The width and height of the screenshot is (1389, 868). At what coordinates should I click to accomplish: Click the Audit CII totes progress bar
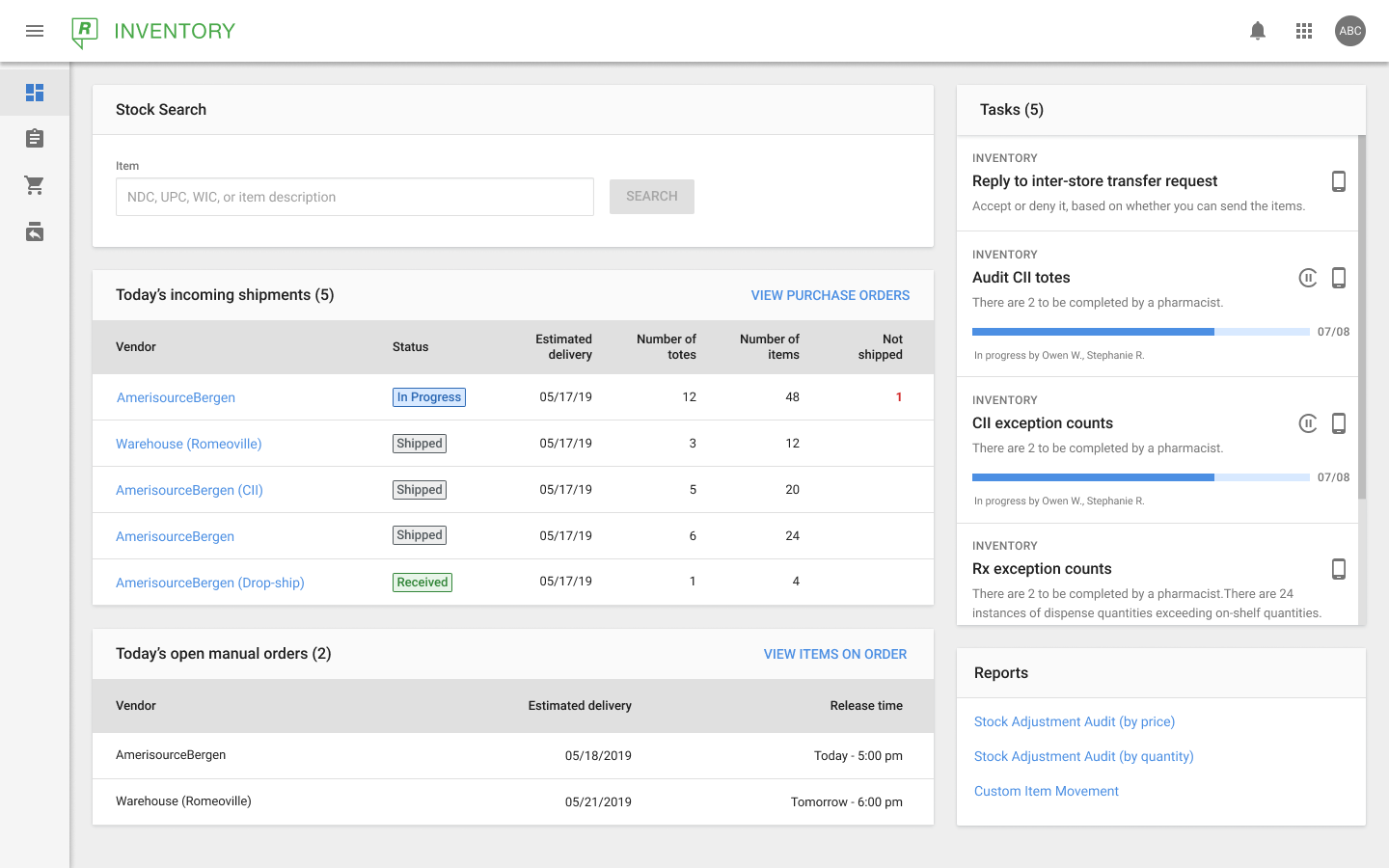[x=1140, y=332]
